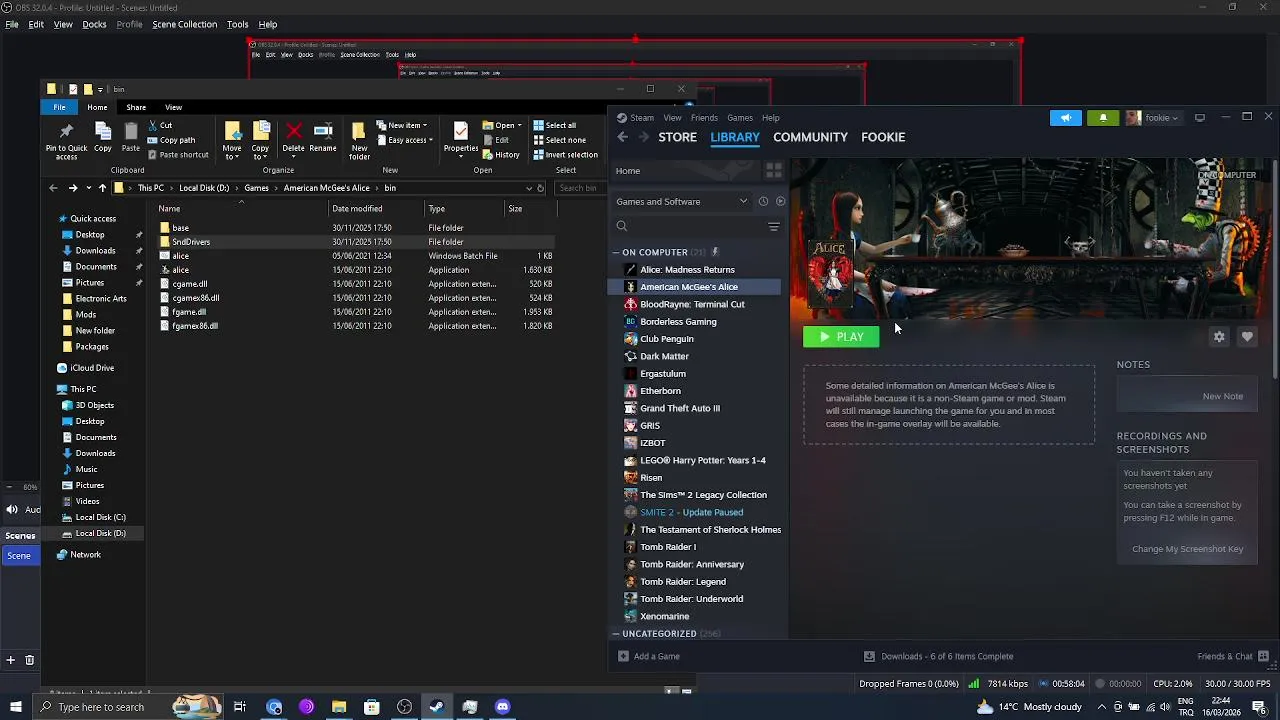Open the FOOKIE profile tab in Steam
This screenshot has height=720, width=1280.
pos(883,137)
